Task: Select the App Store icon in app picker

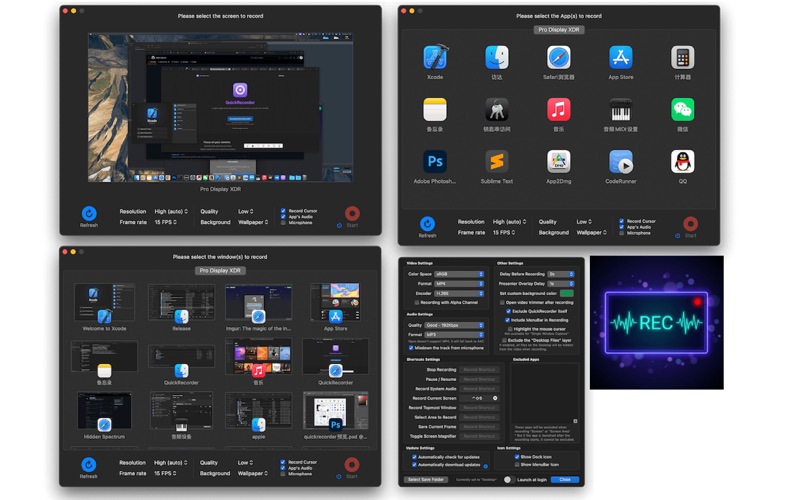Action: [x=620, y=57]
